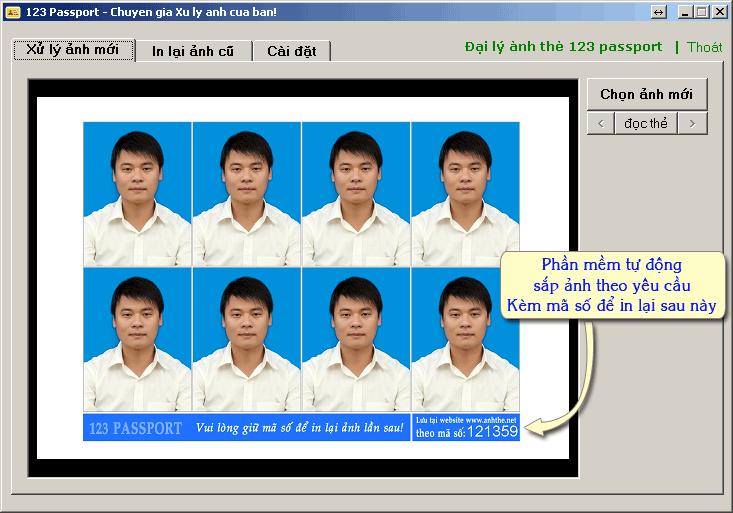Go to previous card with left arrow

click(x=600, y=123)
